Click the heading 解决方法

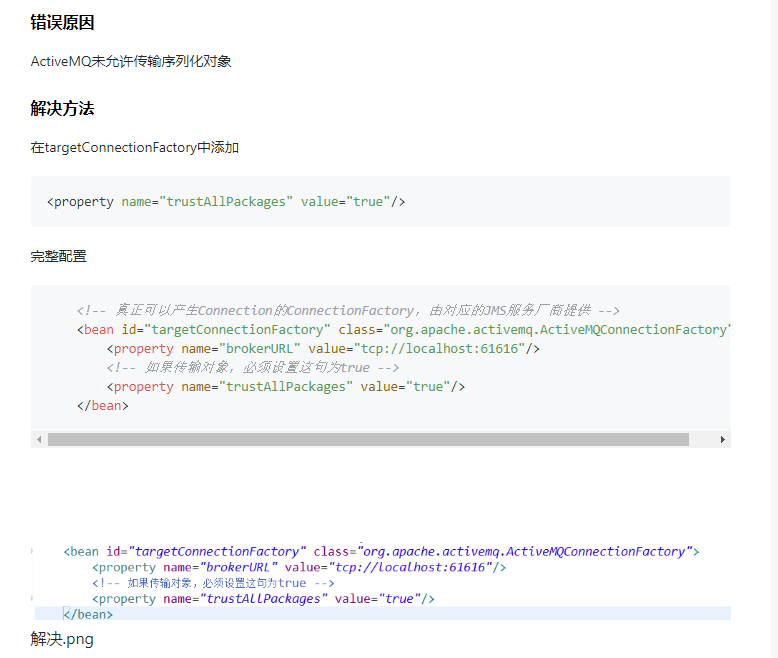63,108
